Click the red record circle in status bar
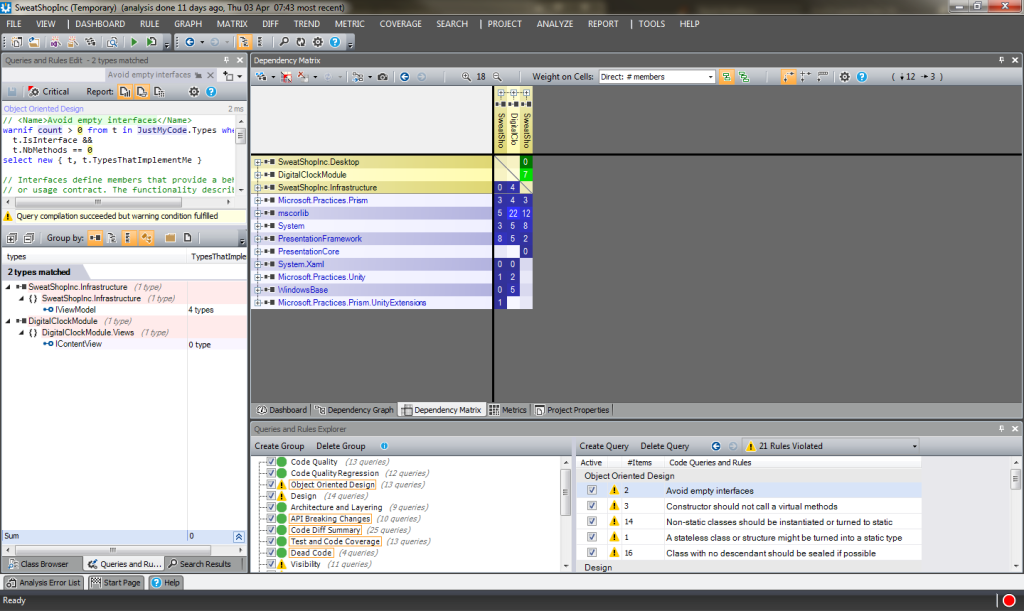Image resolution: width=1024 pixels, height=611 pixels. pyautogui.click(x=1009, y=600)
